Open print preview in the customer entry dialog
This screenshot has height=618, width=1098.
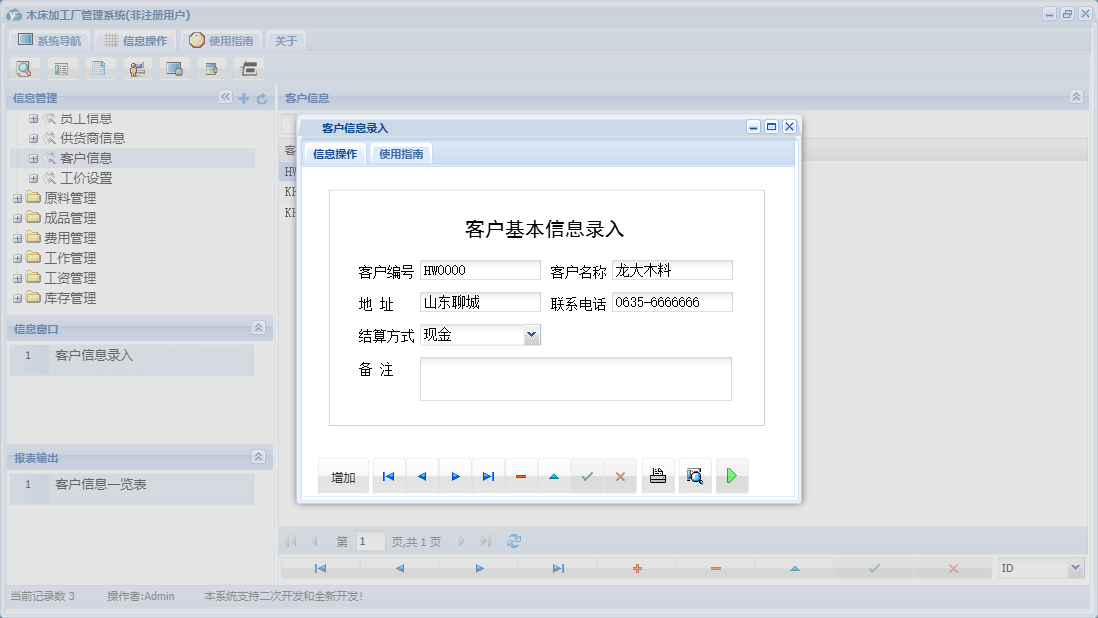[694, 476]
